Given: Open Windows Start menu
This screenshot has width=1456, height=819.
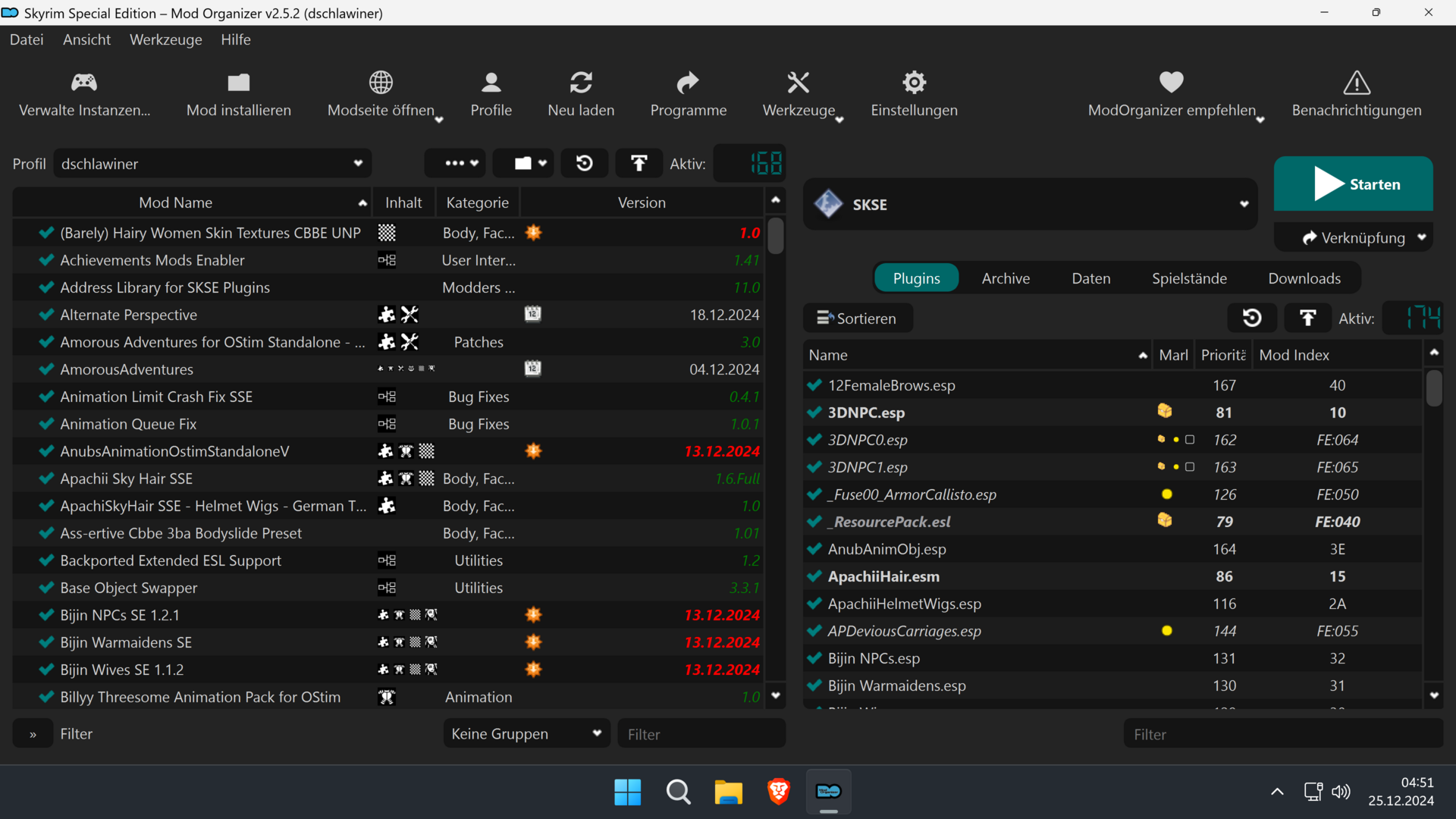Looking at the screenshot, I should pyautogui.click(x=628, y=792).
